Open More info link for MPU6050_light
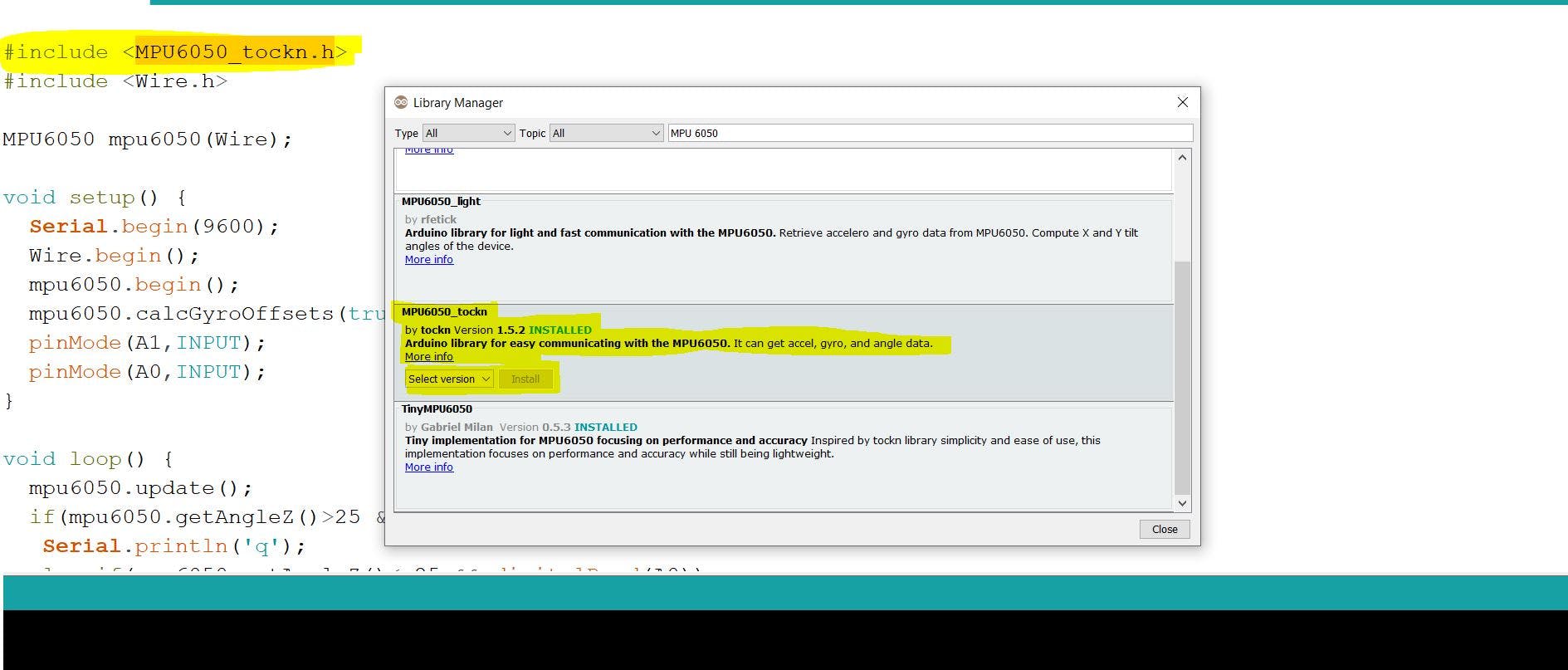 pyautogui.click(x=429, y=260)
